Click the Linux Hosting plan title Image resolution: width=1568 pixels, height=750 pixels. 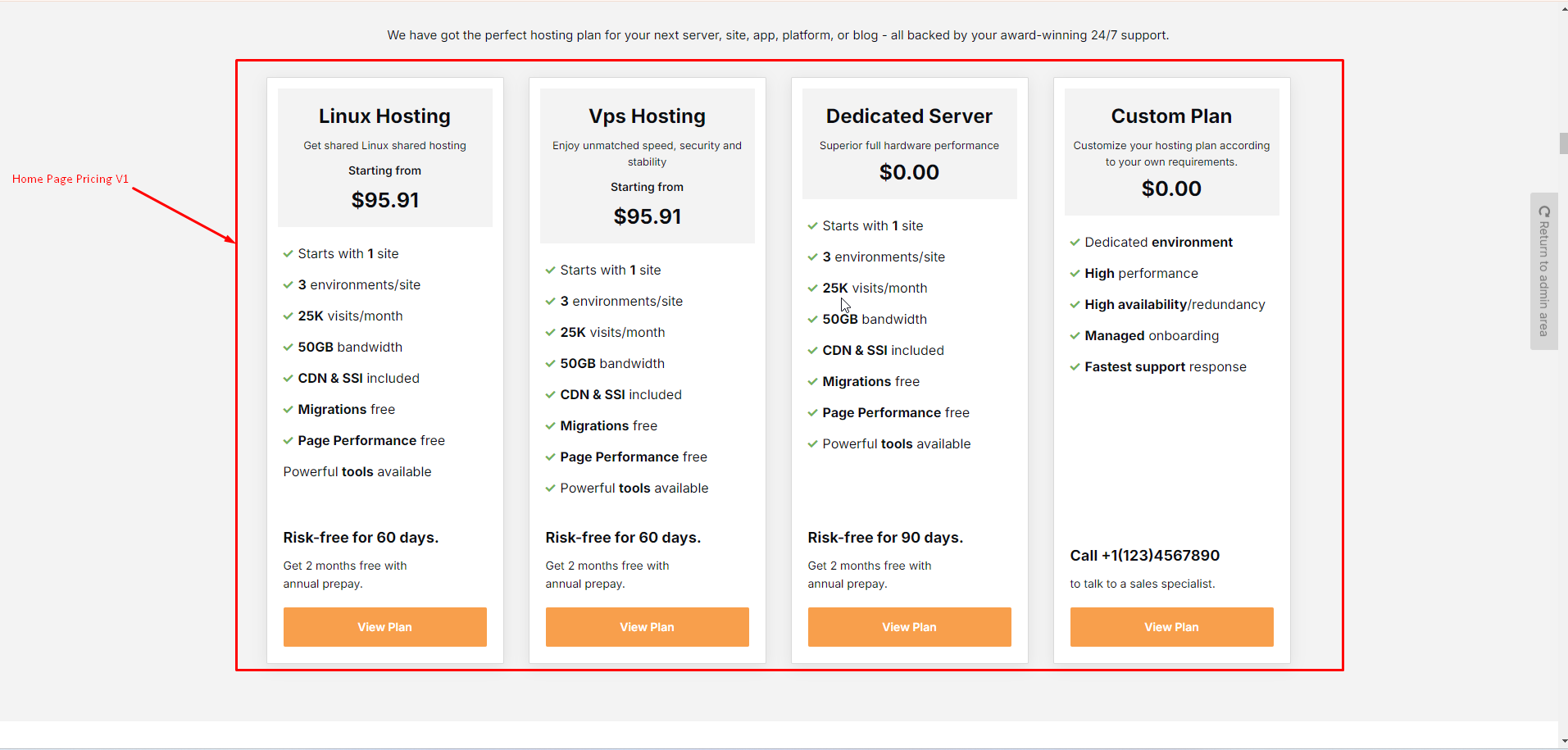pyautogui.click(x=384, y=116)
